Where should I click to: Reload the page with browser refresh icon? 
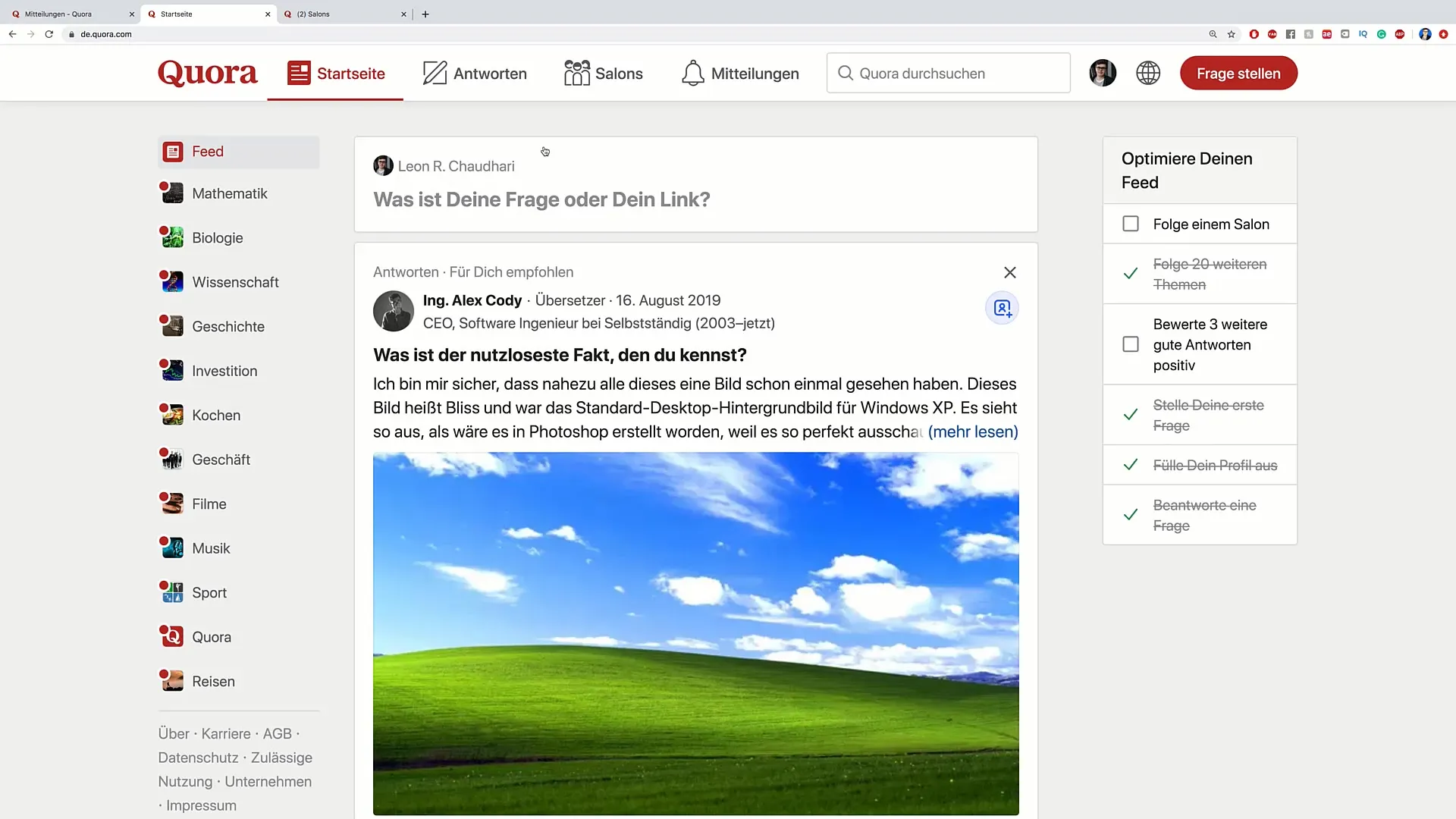click(x=49, y=34)
